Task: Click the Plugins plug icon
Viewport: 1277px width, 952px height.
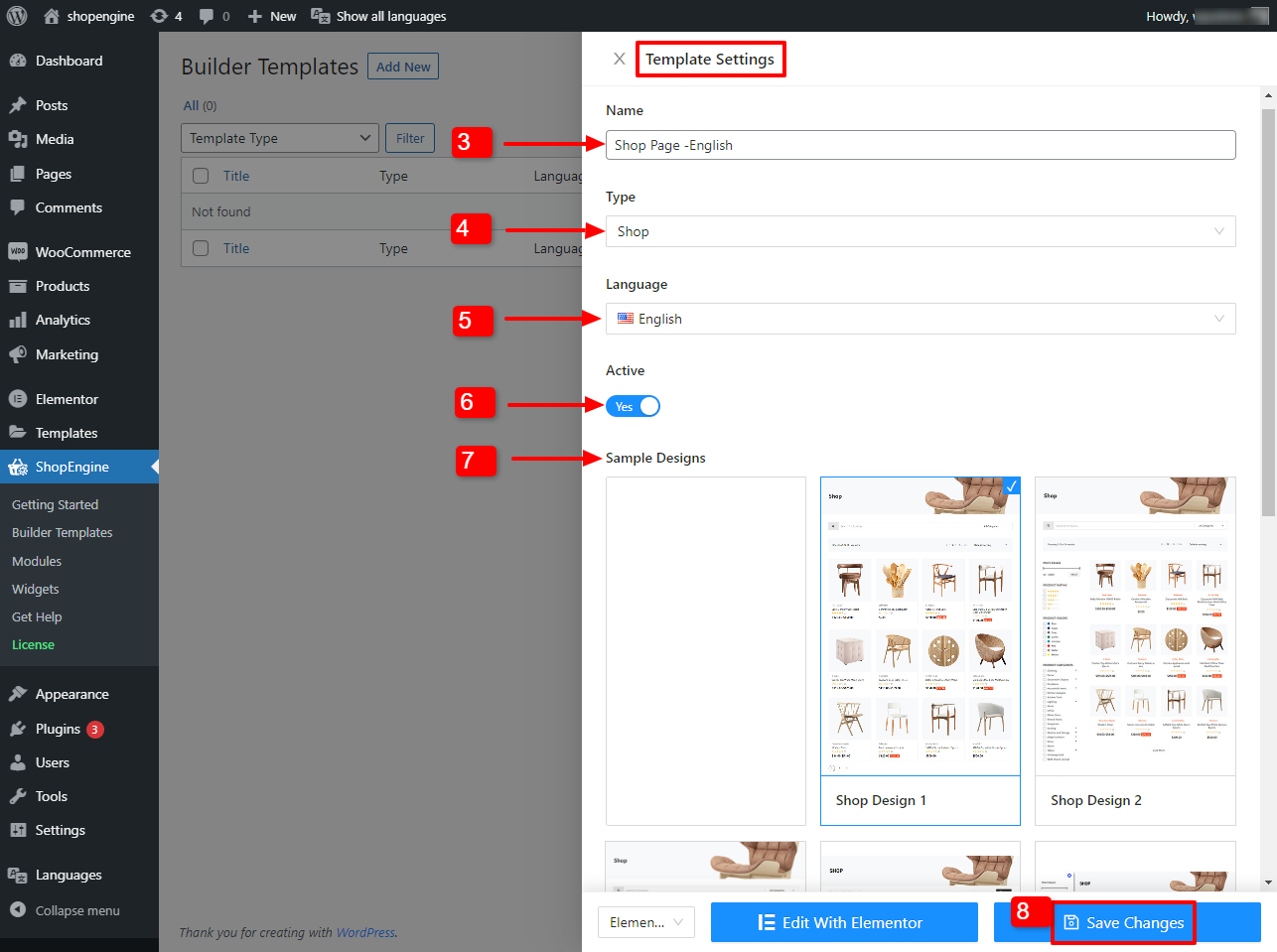Action: pos(18,729)
